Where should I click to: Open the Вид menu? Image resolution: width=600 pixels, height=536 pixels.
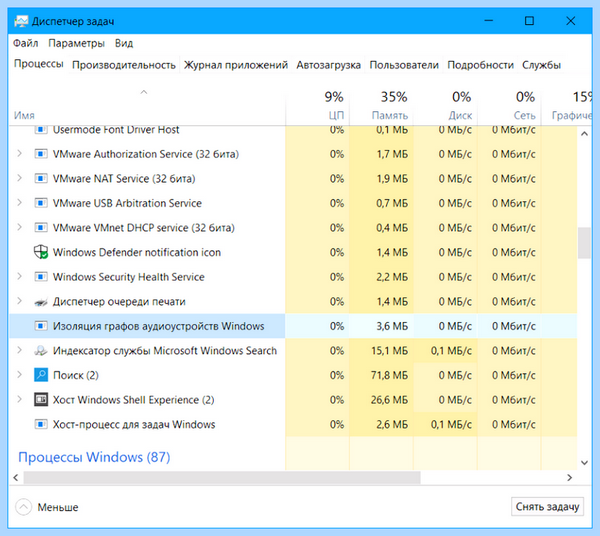(124, 43)
